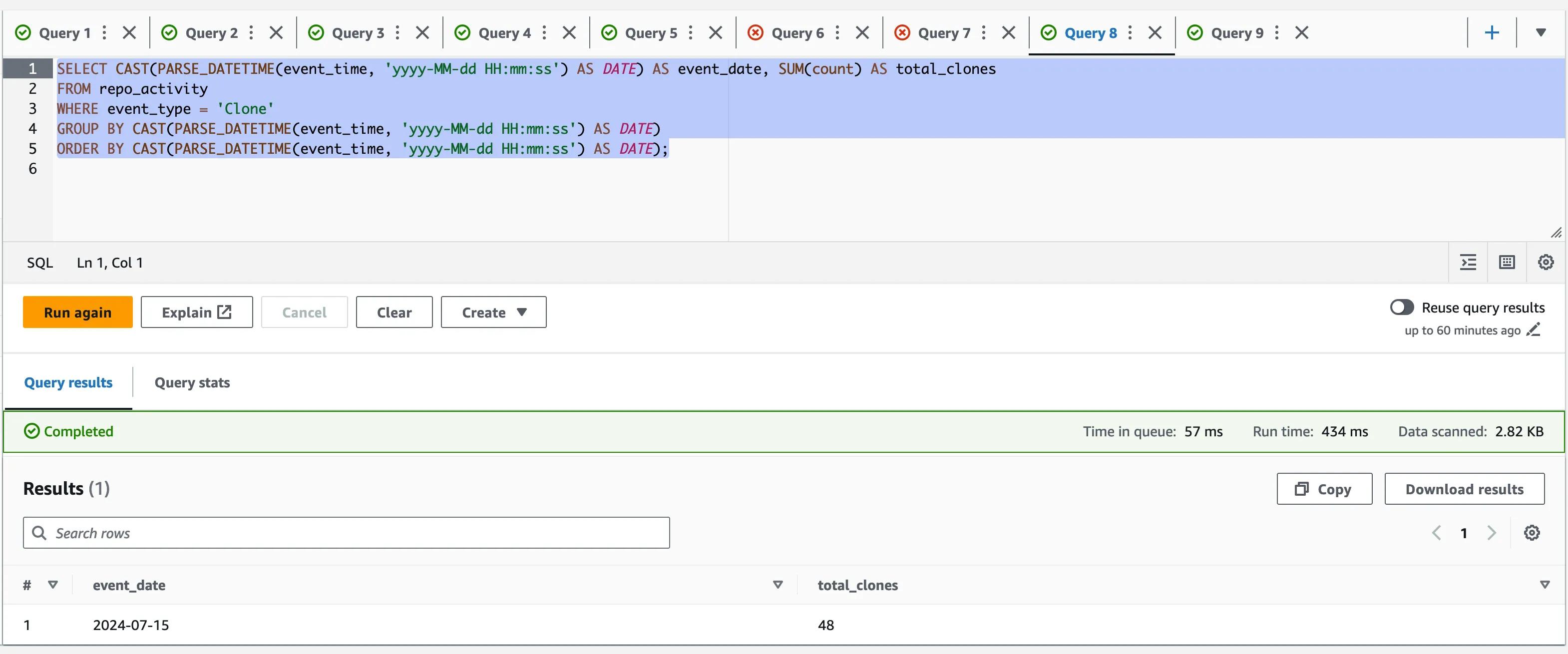Click the Run again button
Image resolution: width=1568 pixels, height=654 pixels.
77,311
